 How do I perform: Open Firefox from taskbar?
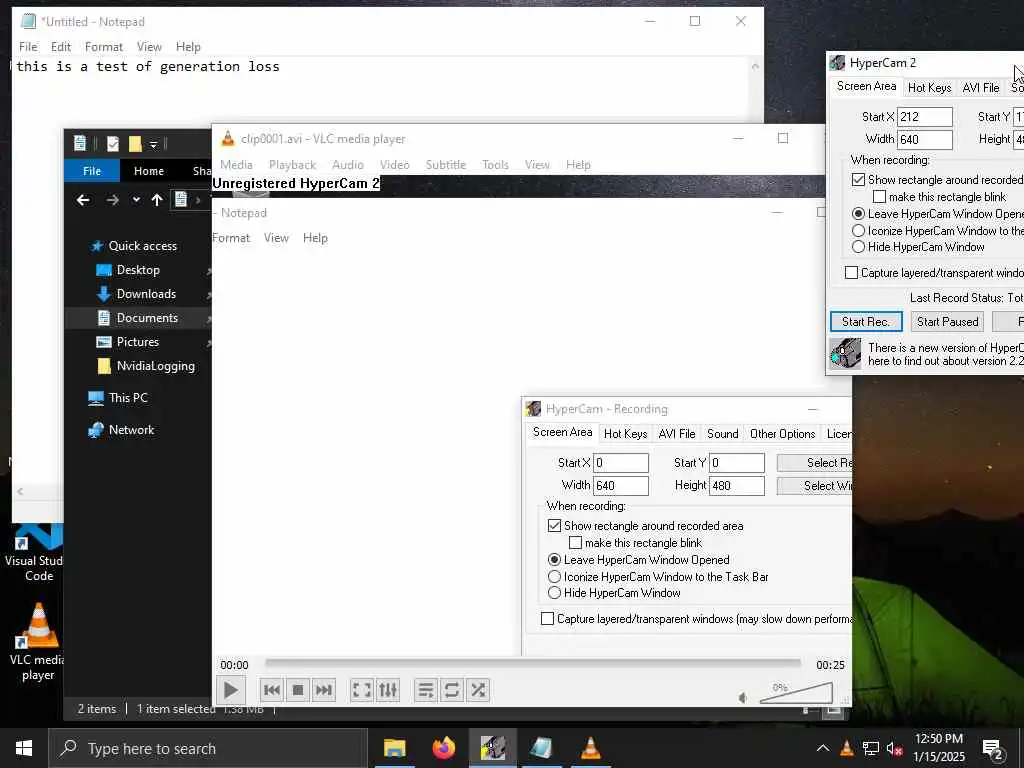tap(443, 748)
